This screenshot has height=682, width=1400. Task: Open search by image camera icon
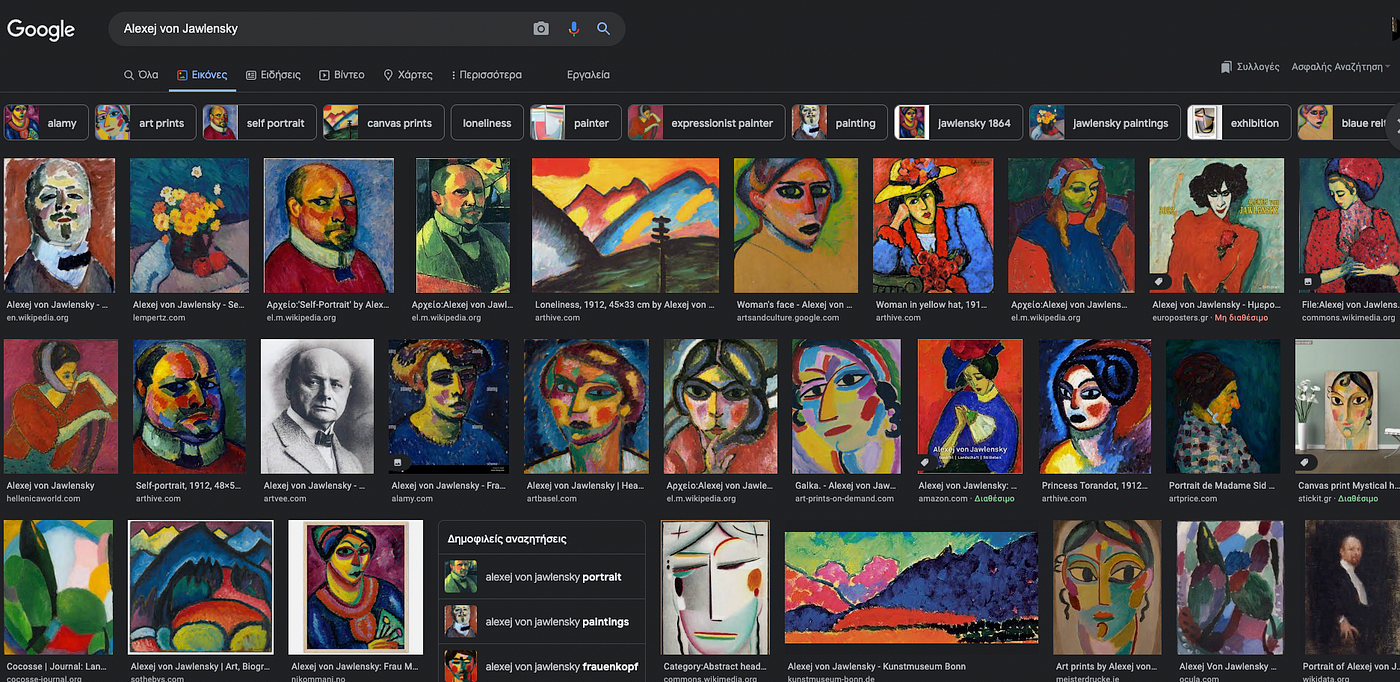tap(541, 29)
